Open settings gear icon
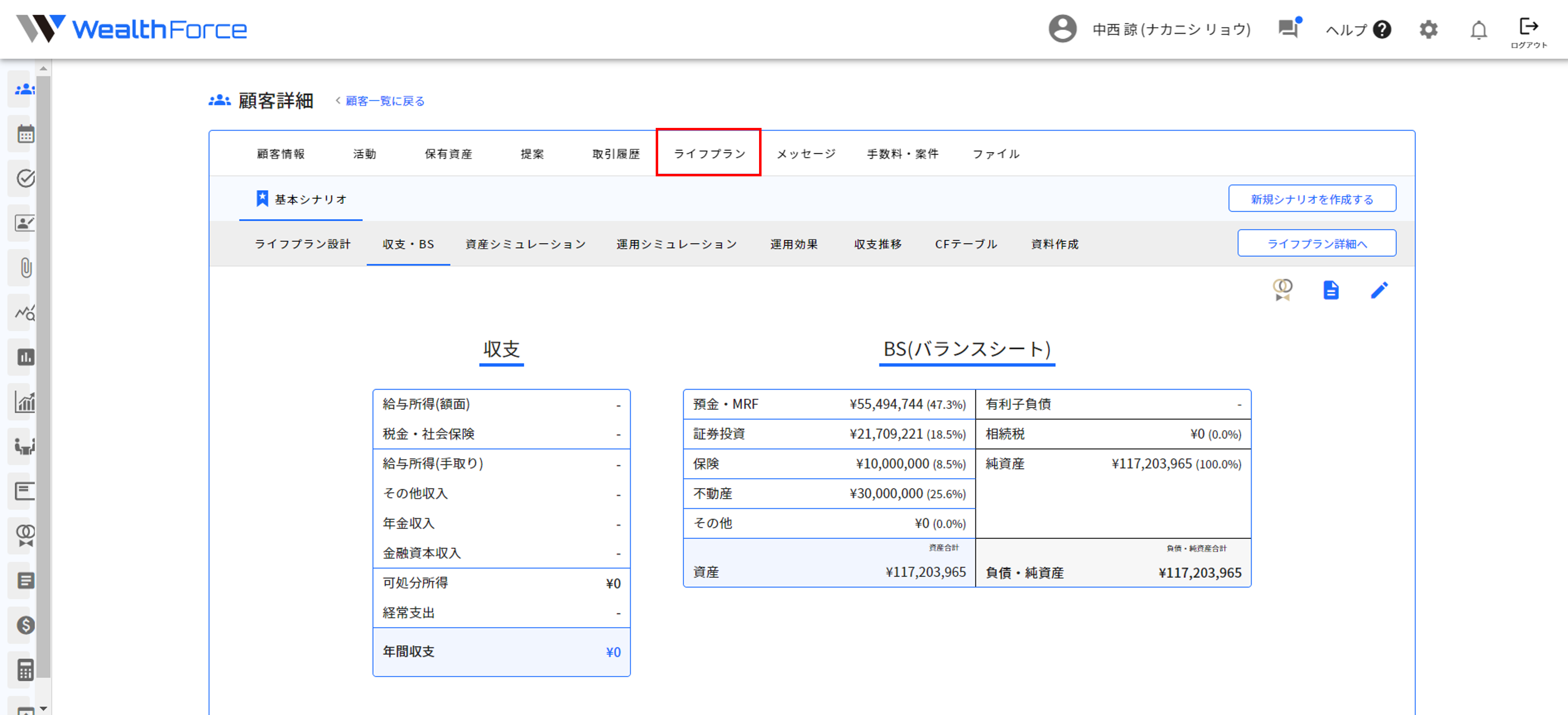 (x=1428, y=29)
